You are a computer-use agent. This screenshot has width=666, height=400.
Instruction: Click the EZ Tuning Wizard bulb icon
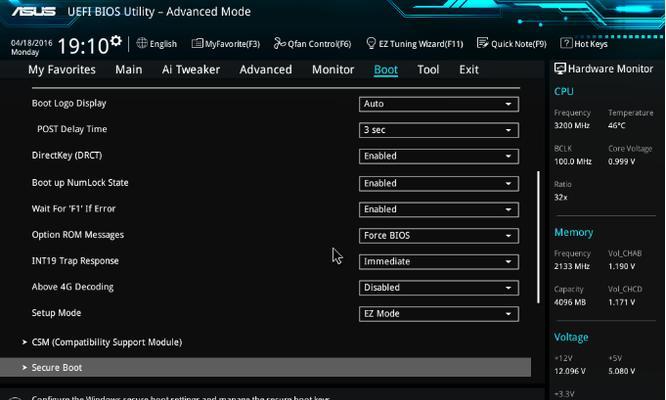[x=371, y=43]
